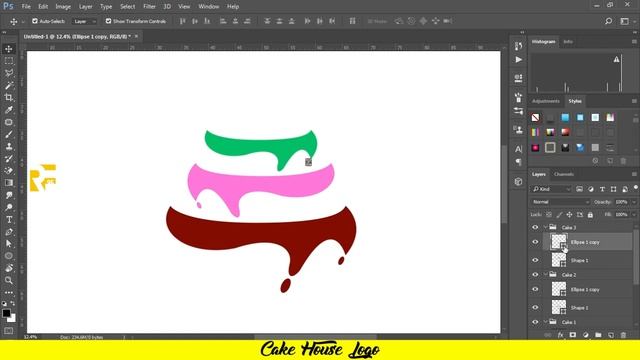Collapse the Cake 2 group
The width and height of the screenshot is (640, 360).
pyautogui.click(x=545, y=275)
